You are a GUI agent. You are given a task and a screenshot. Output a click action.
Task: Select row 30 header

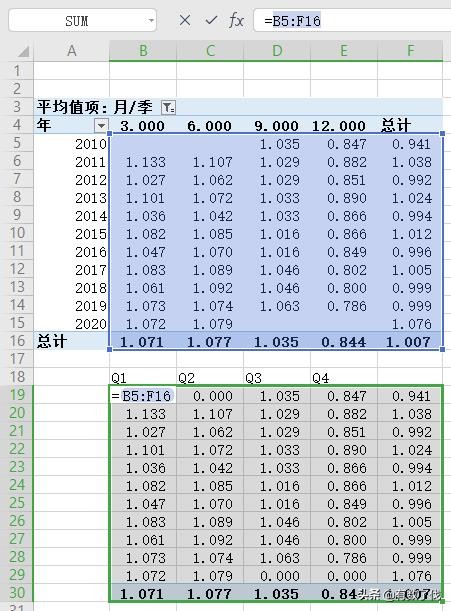tap(17, 593)
